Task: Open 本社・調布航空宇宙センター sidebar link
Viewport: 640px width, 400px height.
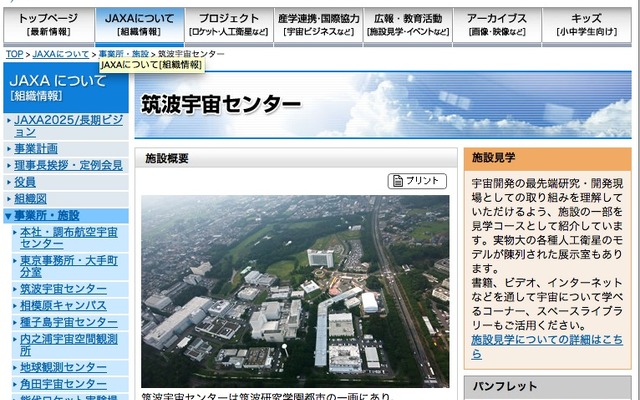Action: [x=69, y=238]
